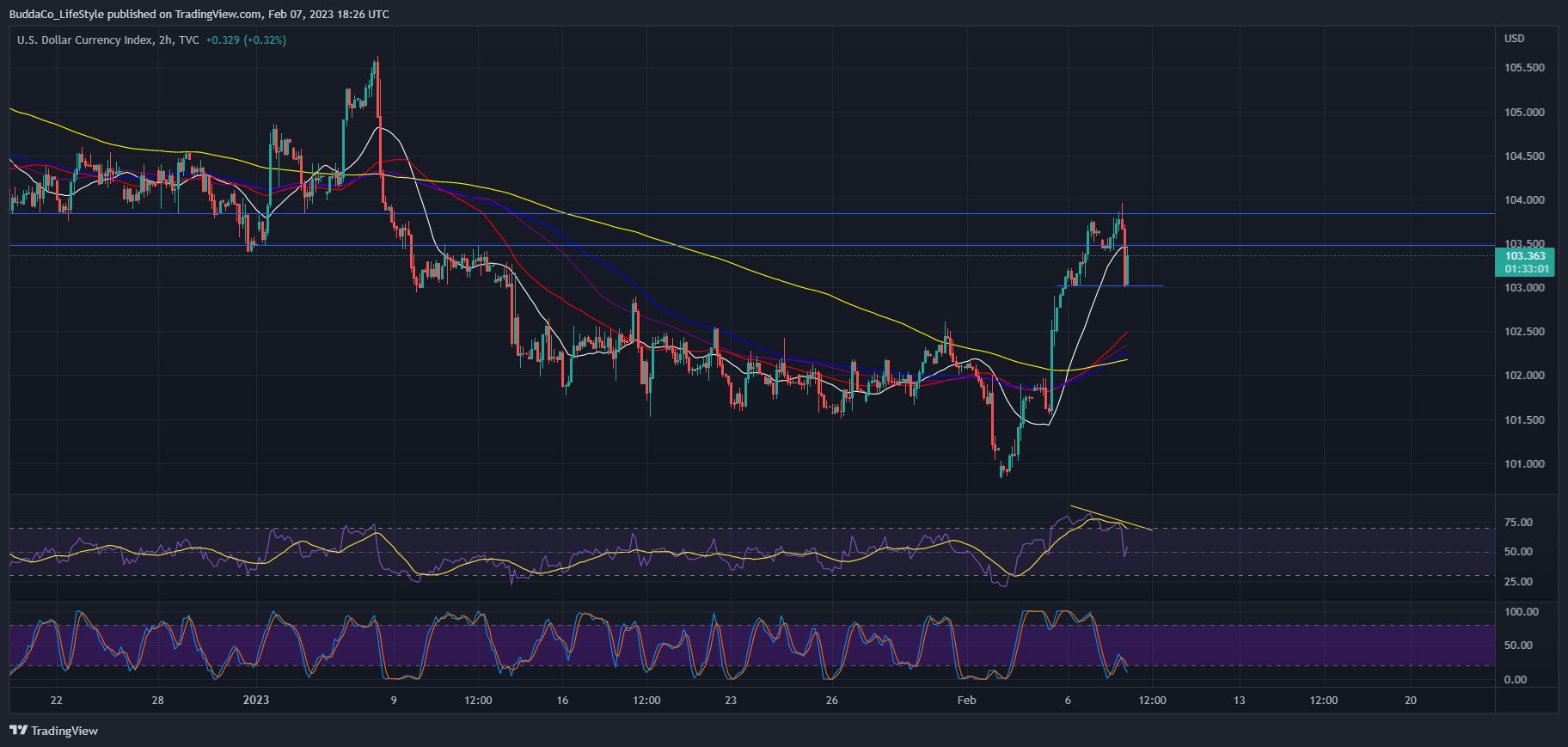Click the 101.500 price axis label
The image size is (1568, 747).
(1524, 420)
